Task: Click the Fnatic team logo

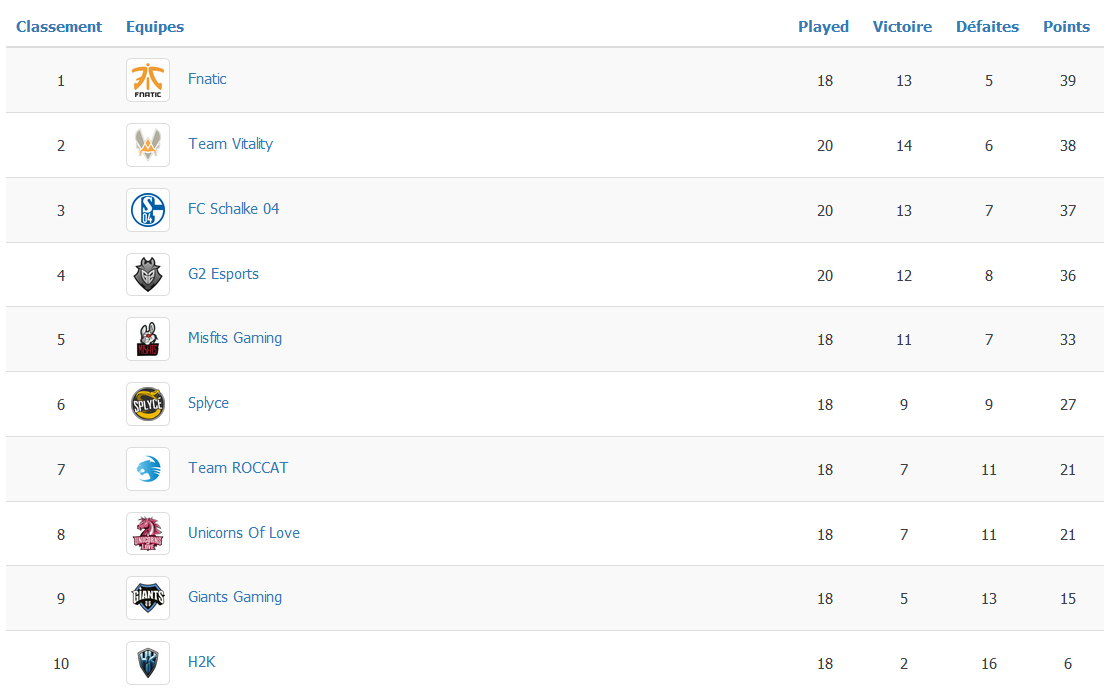Action: (148, 80)
